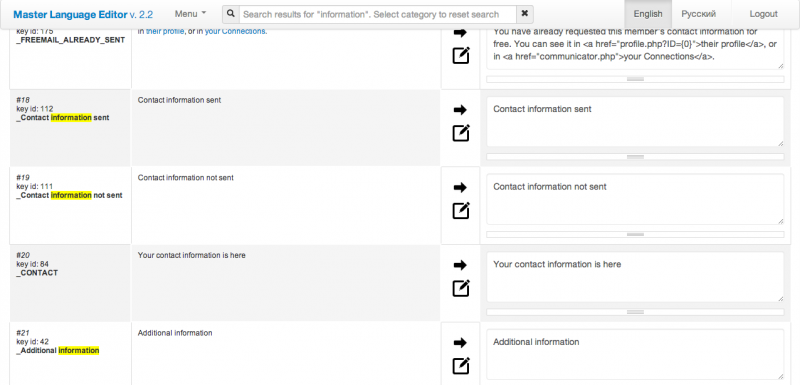800x385 pixels.
Task: Click key name '_FREEMAIL_ALREADY_SENT'
Action: [x=70, y=40]
